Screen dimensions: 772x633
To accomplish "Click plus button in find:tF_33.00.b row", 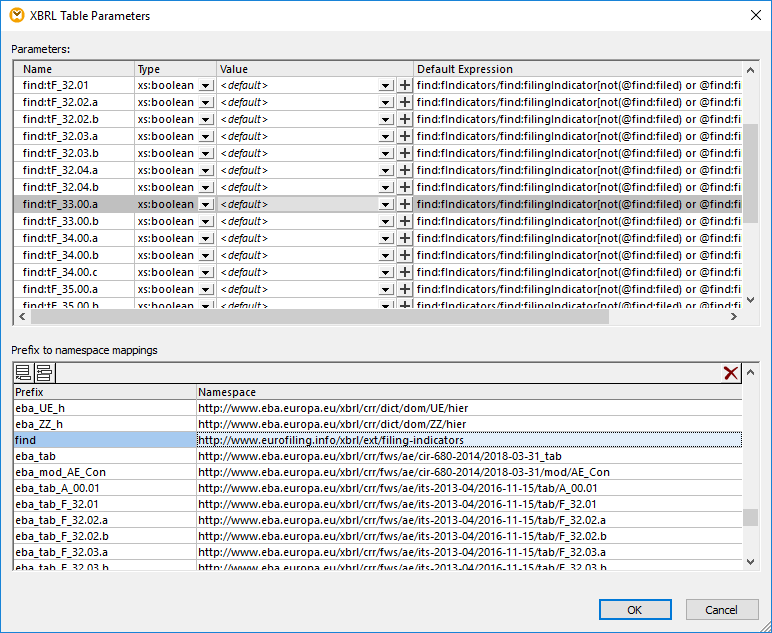I will coord(405,221).
